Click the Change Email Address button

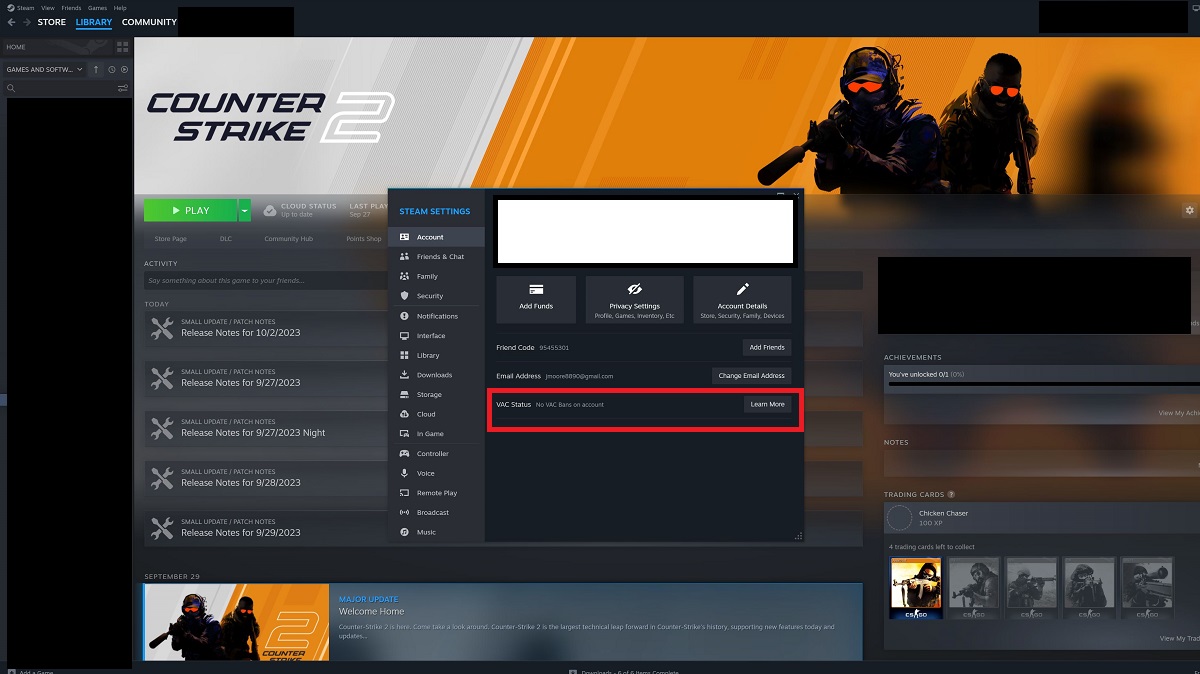pos(751,375)
